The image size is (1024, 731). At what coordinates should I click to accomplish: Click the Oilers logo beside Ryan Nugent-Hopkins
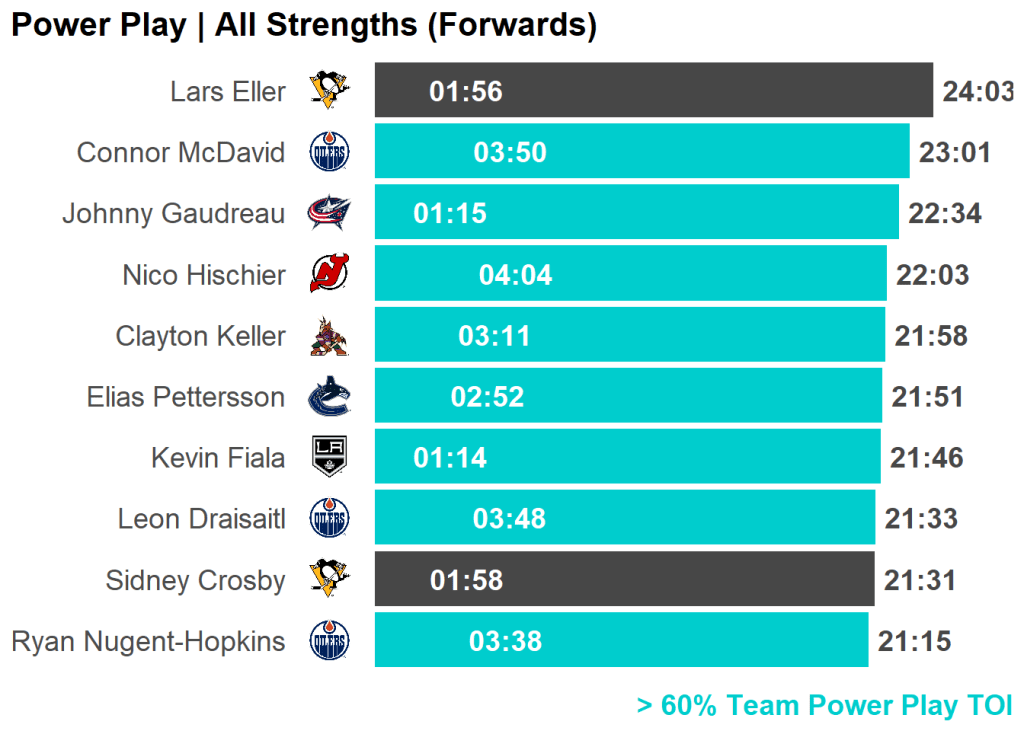329,641
